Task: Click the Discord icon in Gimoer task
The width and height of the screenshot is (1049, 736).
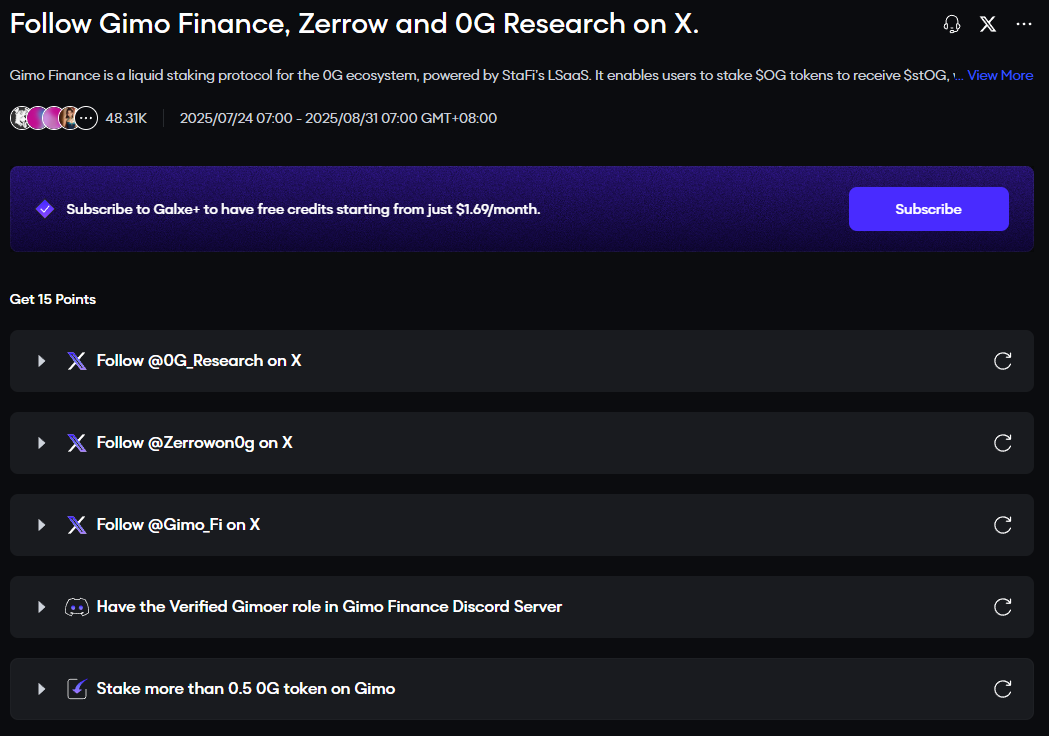Action: pos(77,607)
